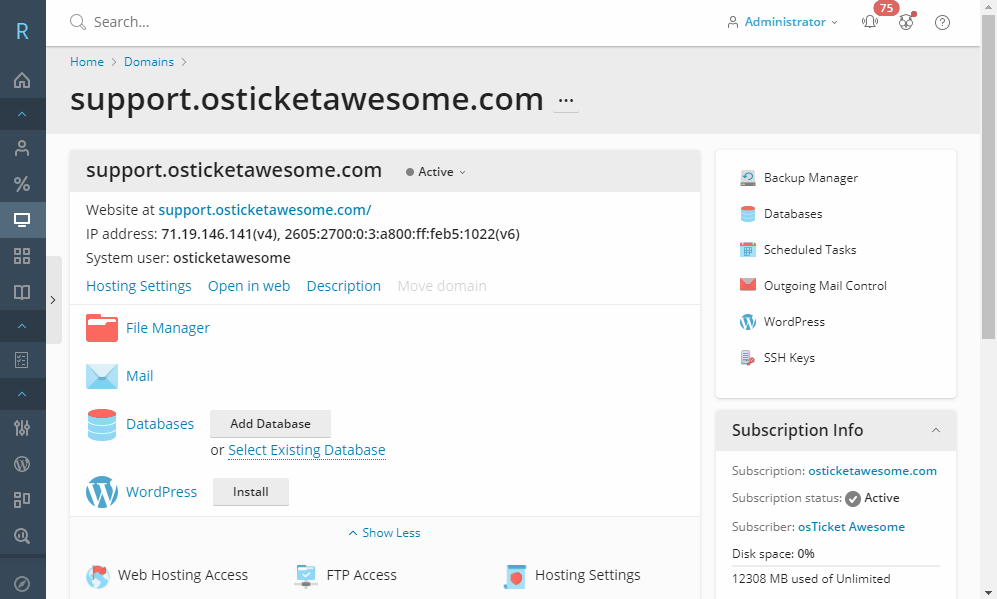Viewport: 997px width, 599px height.
Task: Collapse the Subscription Info panel
Action: 936,430
